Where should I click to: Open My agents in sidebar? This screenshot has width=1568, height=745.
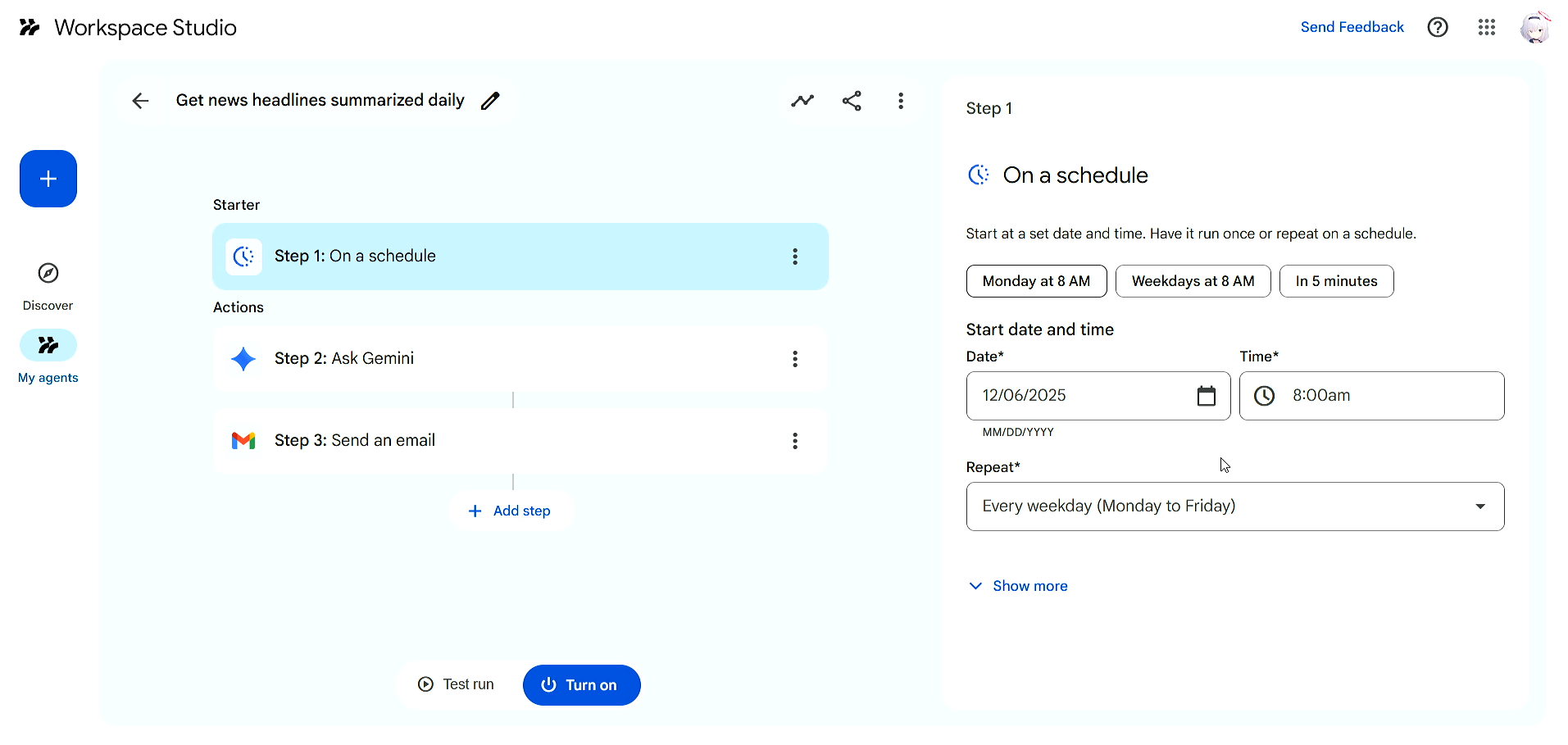coord(48,357)
